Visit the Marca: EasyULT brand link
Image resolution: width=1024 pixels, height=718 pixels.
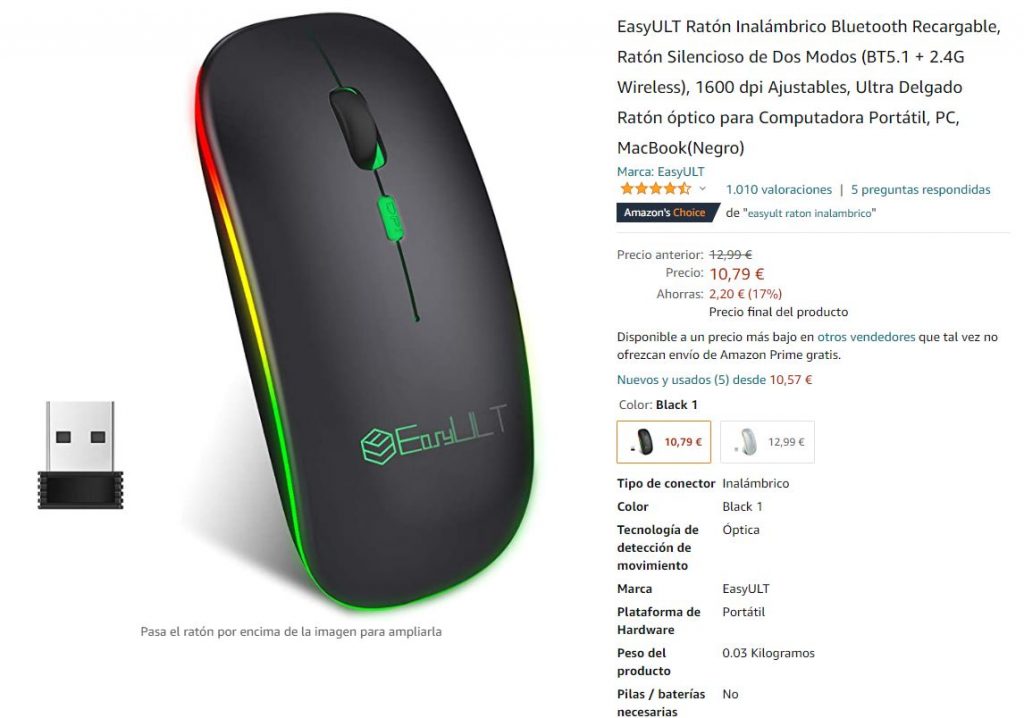[x=660, y=171]
